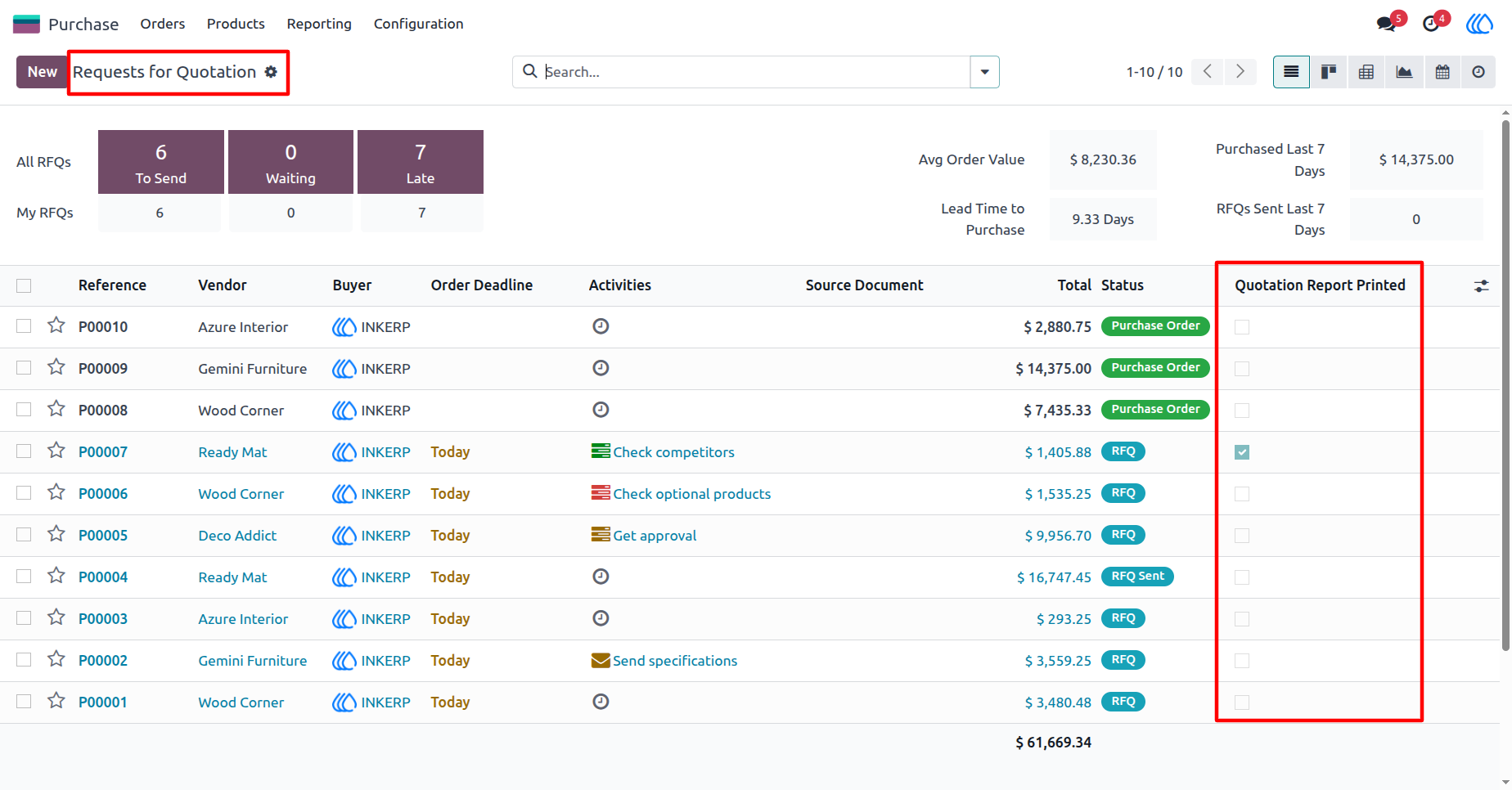Switch to calendar view
The width and height of the screenshot is (1512, 790).
[1442, 72]
